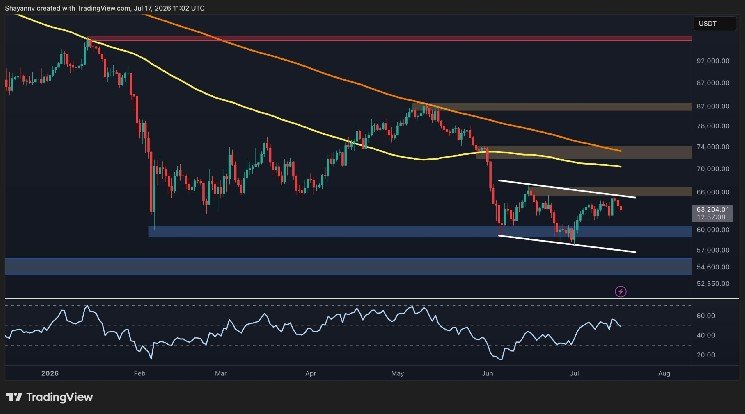Screen dimensions: 745x414
Task: Select the lower white channel trendline
Action: pyautogui.click(x=566, y=244)
